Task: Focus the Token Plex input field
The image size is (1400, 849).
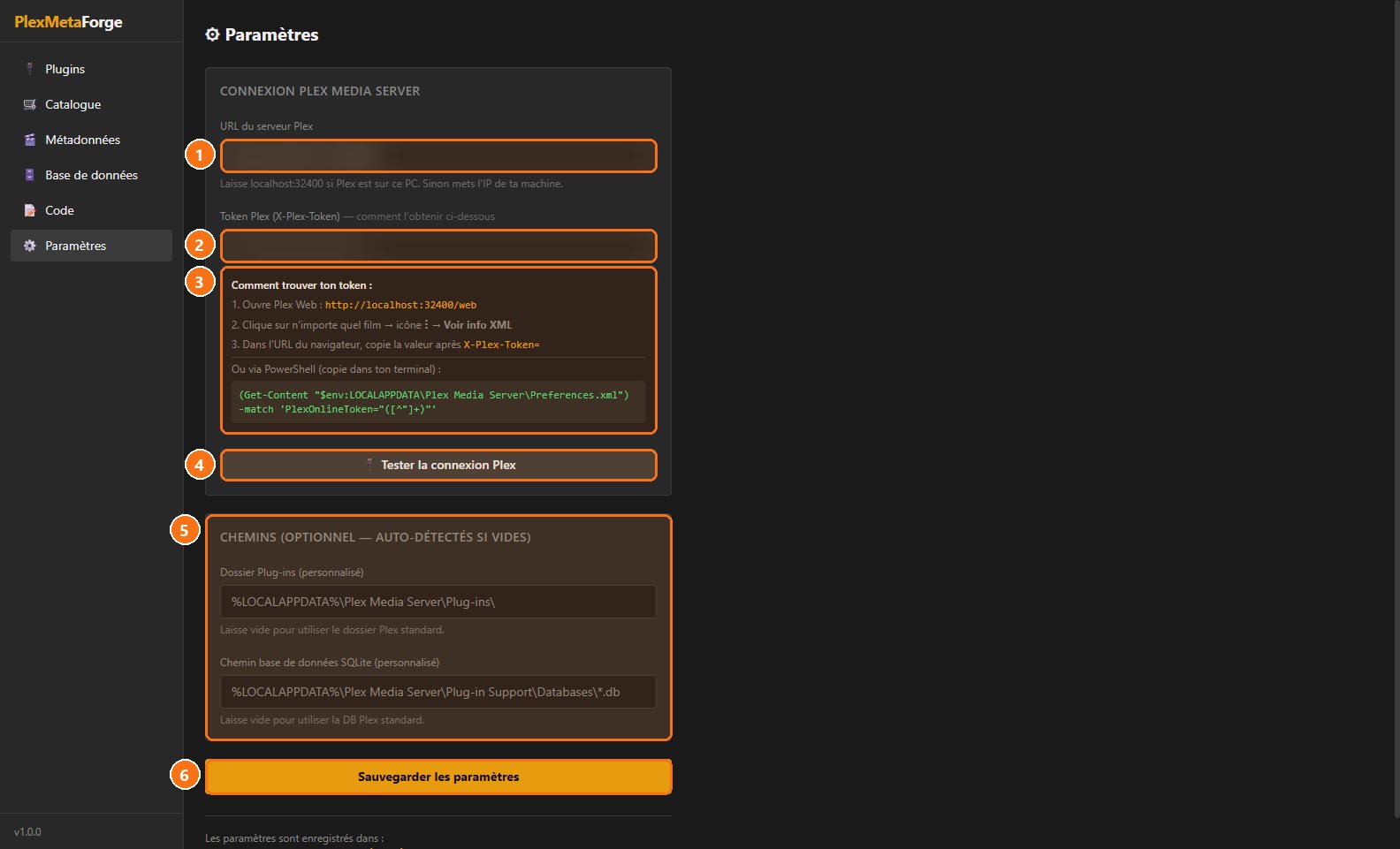Action: click(x=438, y=246)
